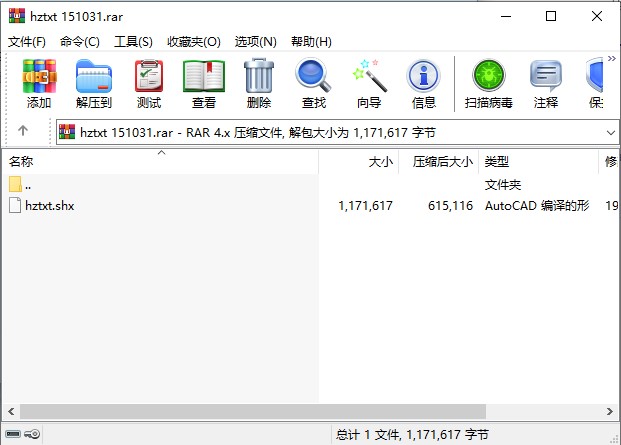Screen dimensions: 621x445
Task: Open the Find (查找) magnifier tool
Action: click(x=314, y=84)
